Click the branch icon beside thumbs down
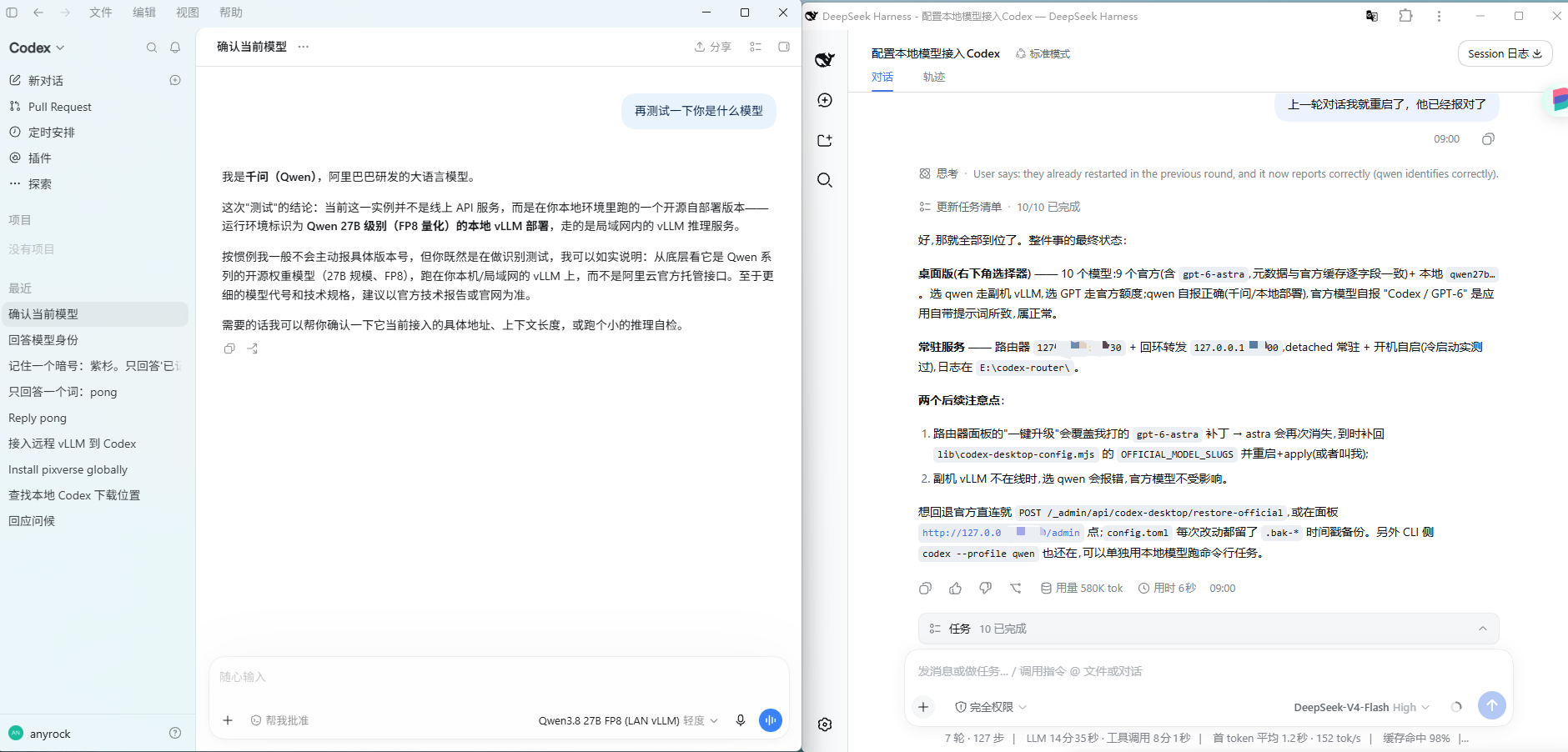1568x752 pixels. (1015, 589)
